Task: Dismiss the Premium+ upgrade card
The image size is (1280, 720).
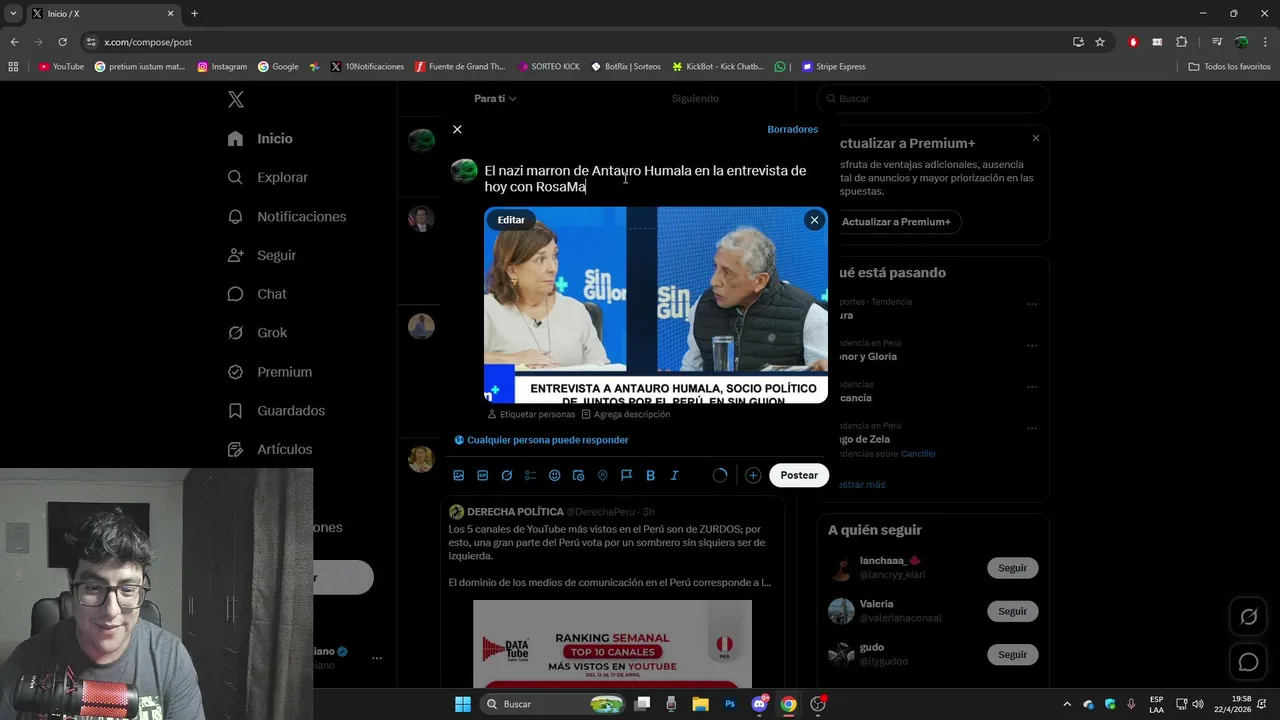Action: (1036, 138)
